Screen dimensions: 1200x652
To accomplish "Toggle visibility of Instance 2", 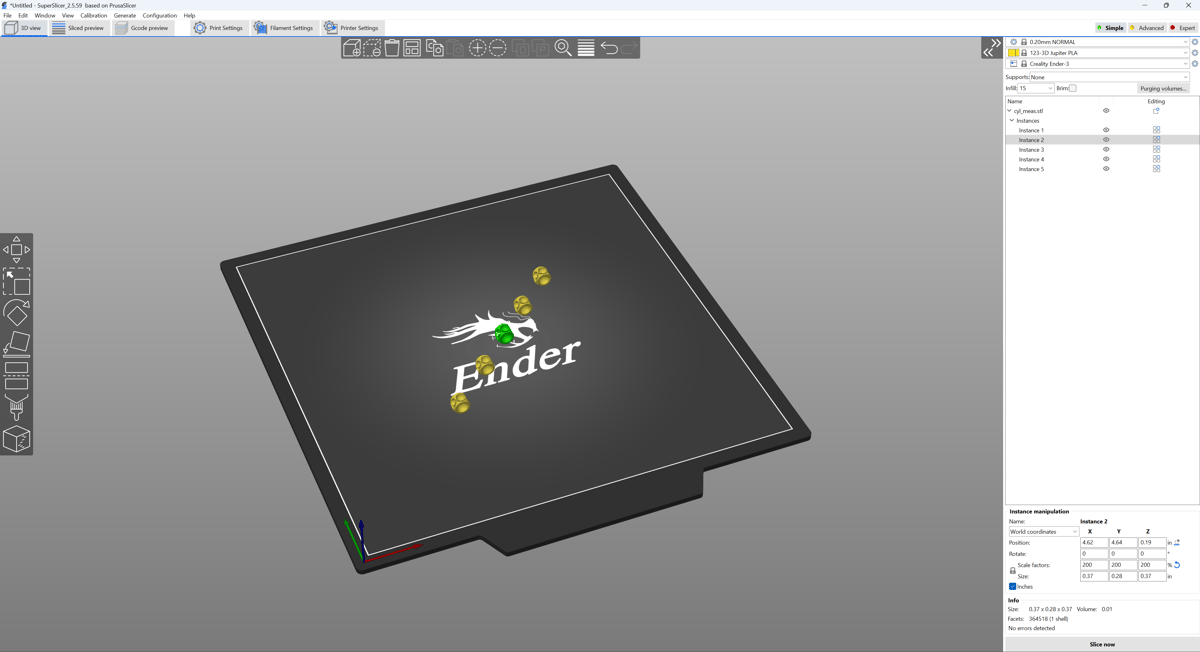I will click(1106, 140).
